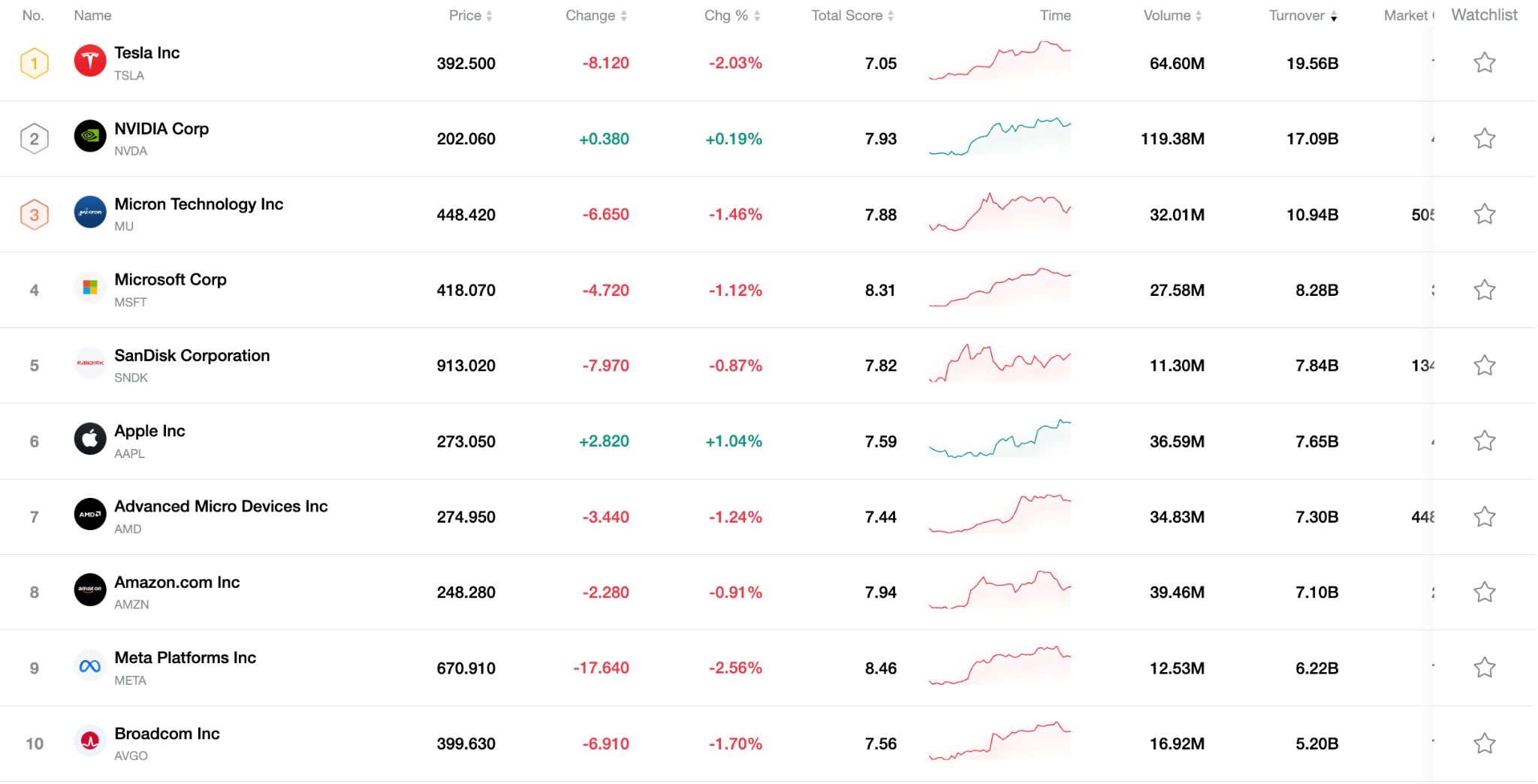The width and height of the screenshot is (1538, 784).
Task: Click the Amazon sparkline price chart
Action: coord(999,592)
